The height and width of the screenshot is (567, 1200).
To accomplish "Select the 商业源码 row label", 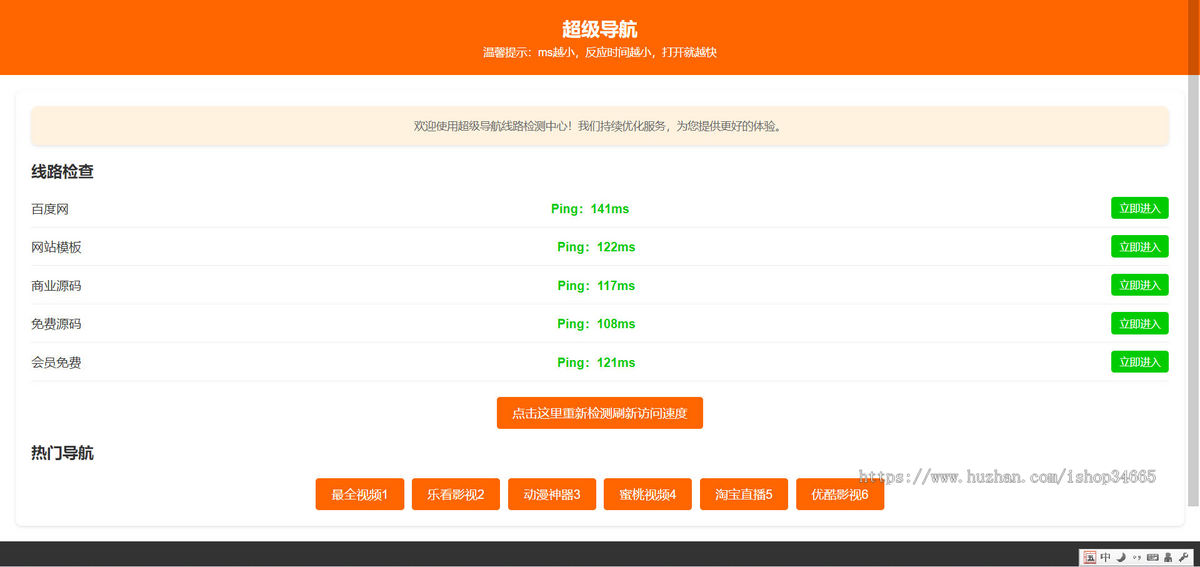I will click(56, 285).
